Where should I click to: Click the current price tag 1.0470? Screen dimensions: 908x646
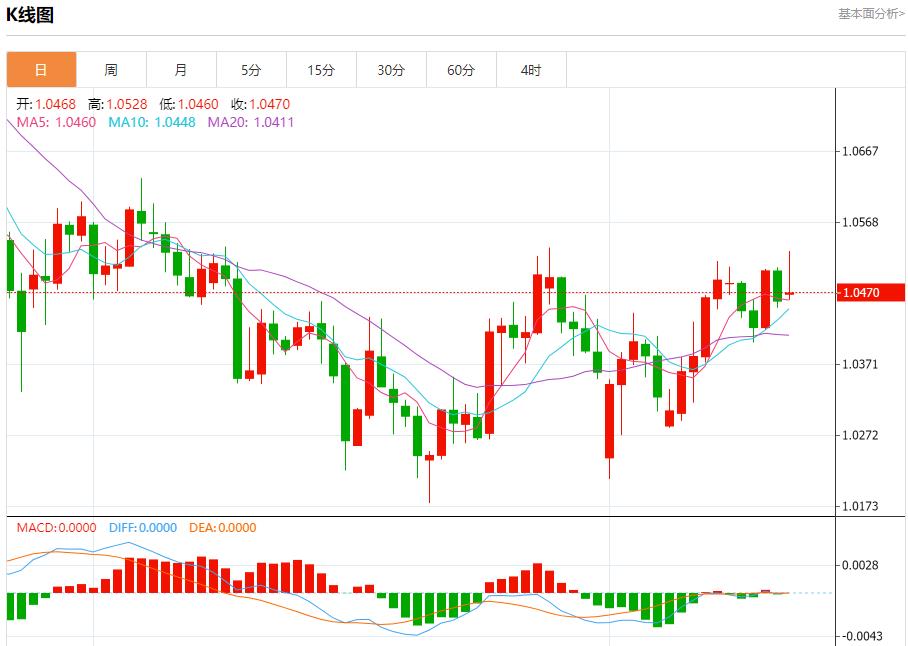tap(860, 293)
